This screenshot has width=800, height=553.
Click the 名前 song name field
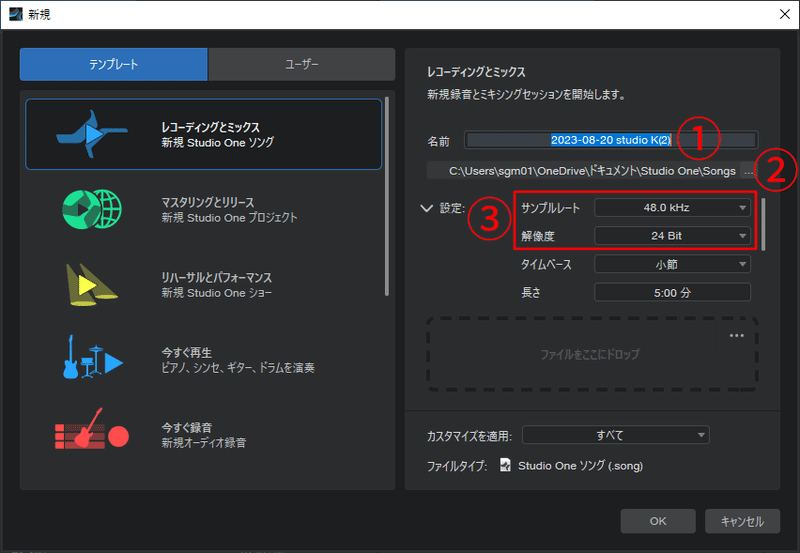point(611,140)
